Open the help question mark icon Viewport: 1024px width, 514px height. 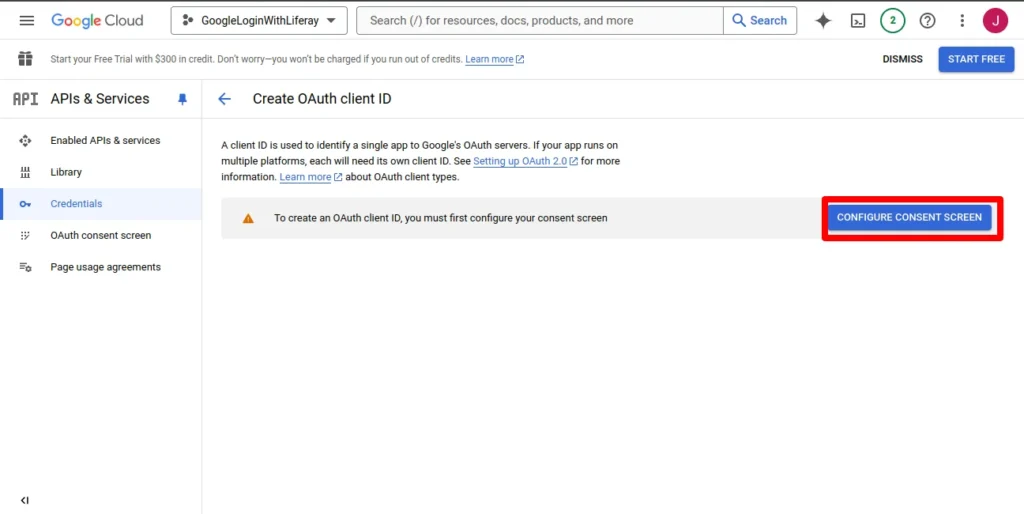928,20
